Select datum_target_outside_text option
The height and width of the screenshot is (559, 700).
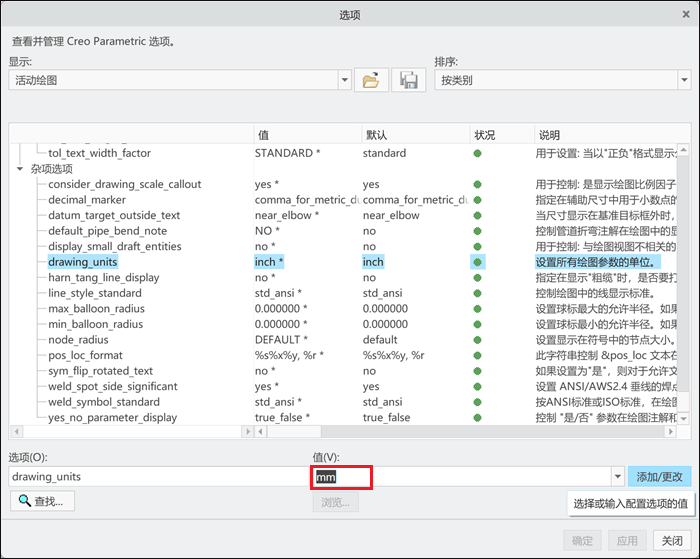pos(114,215)
